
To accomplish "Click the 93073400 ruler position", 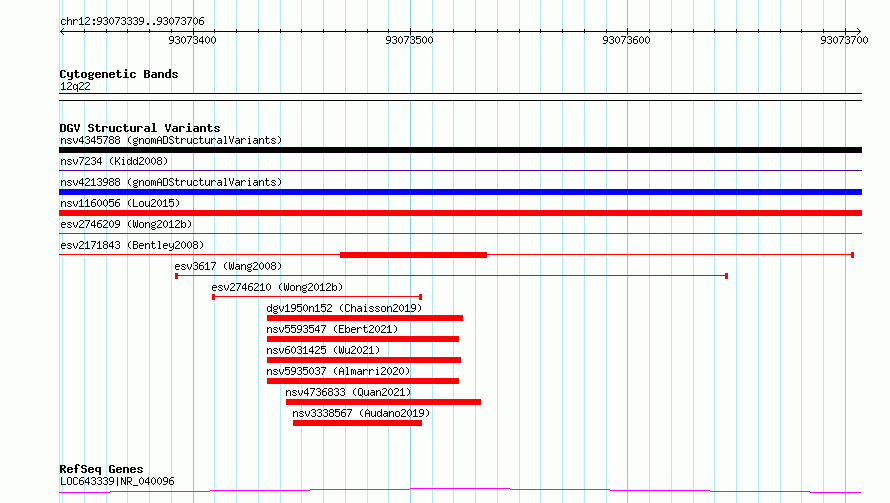I will click(192, 40).
